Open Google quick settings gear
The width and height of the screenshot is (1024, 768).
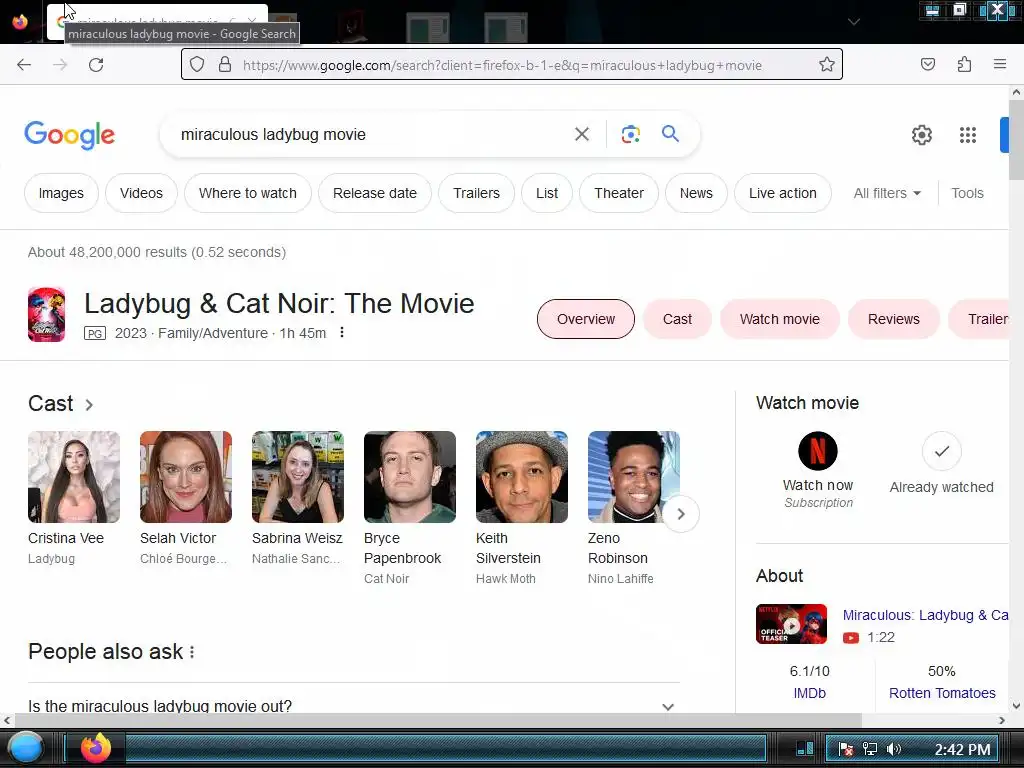(x=921, y=135)
